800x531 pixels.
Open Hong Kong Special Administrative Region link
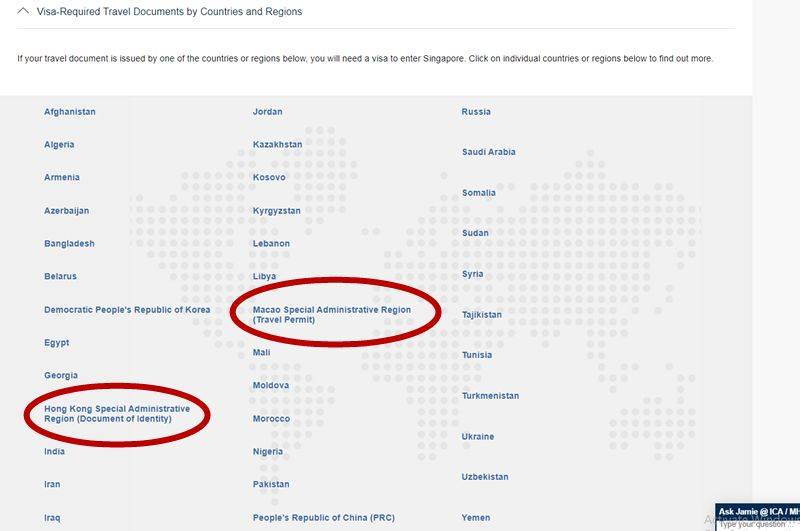[x=116, y=414]
